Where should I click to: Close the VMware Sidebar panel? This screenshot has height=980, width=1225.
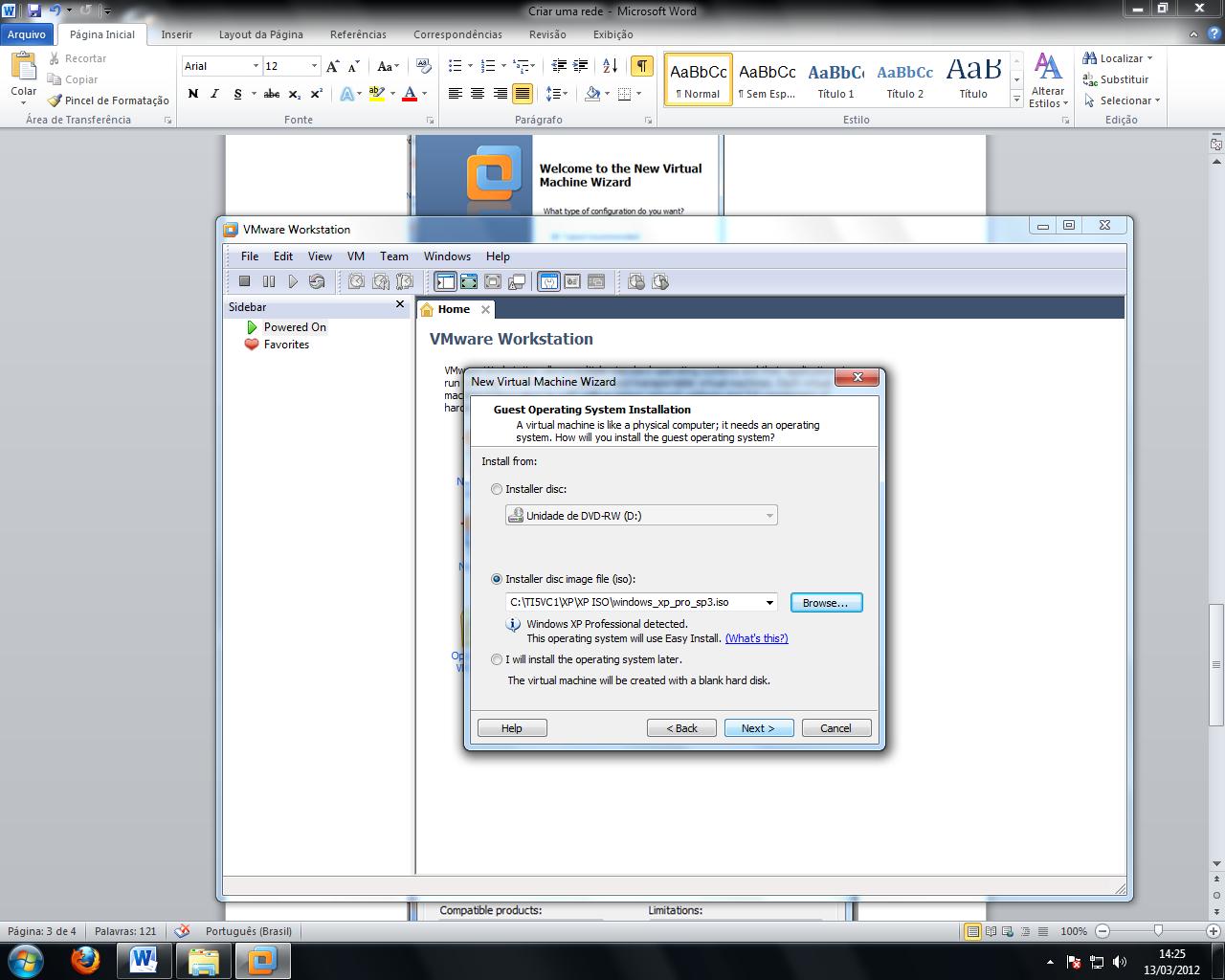click(x=400, y=305)
